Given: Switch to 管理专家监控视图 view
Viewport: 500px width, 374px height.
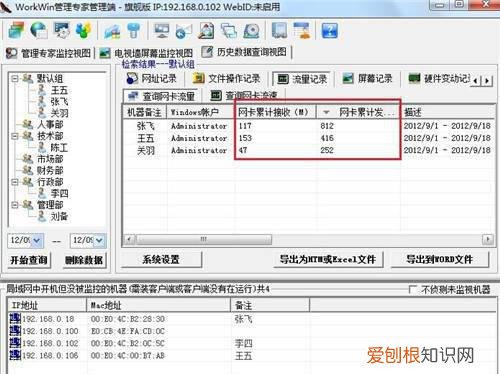Looking at the screenshot, I should tap(49, 53).
